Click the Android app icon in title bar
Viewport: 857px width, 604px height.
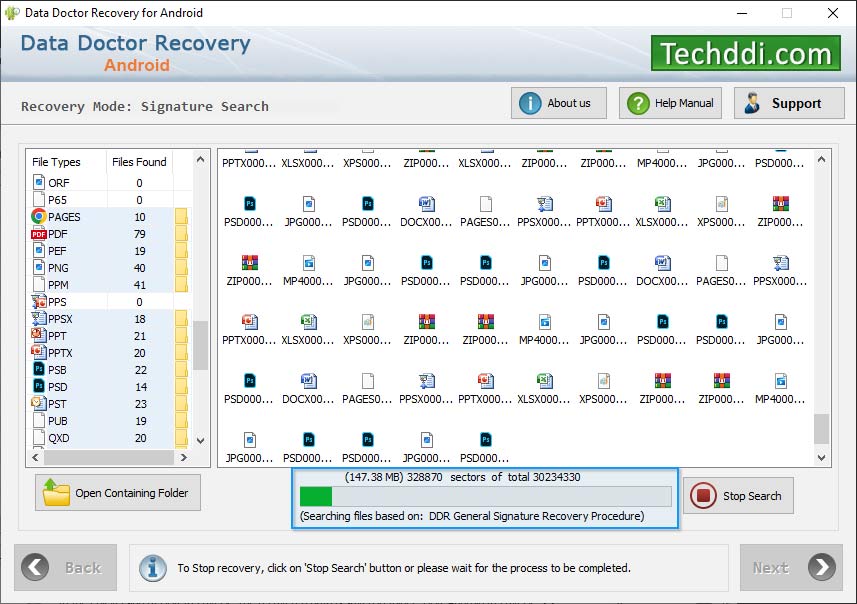12,13
